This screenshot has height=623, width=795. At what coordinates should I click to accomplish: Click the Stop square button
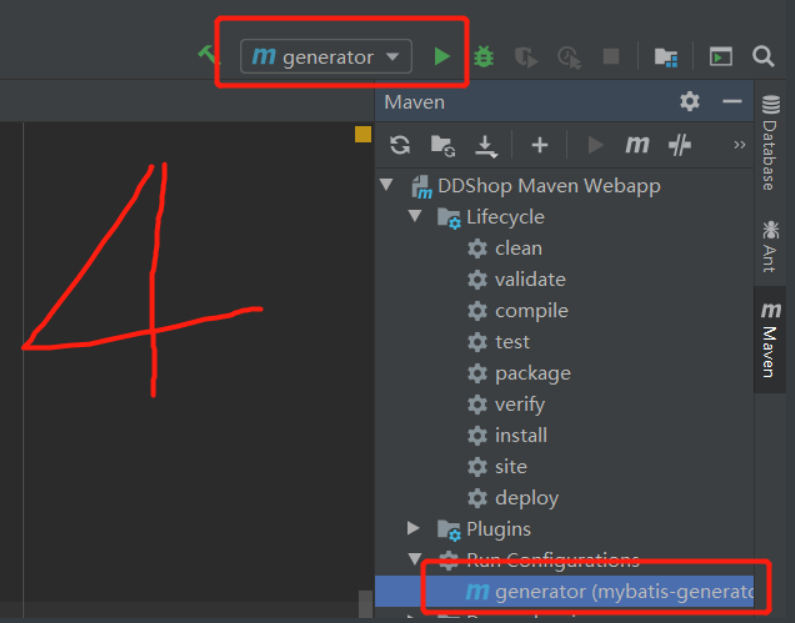coord(611,56)
